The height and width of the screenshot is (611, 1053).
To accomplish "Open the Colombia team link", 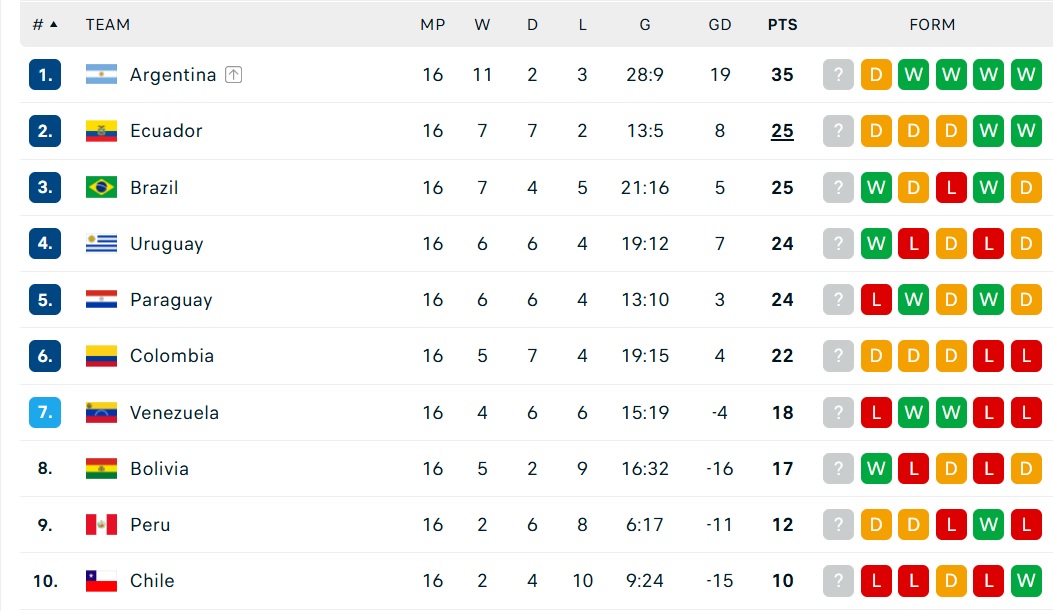I will (172, 356).
